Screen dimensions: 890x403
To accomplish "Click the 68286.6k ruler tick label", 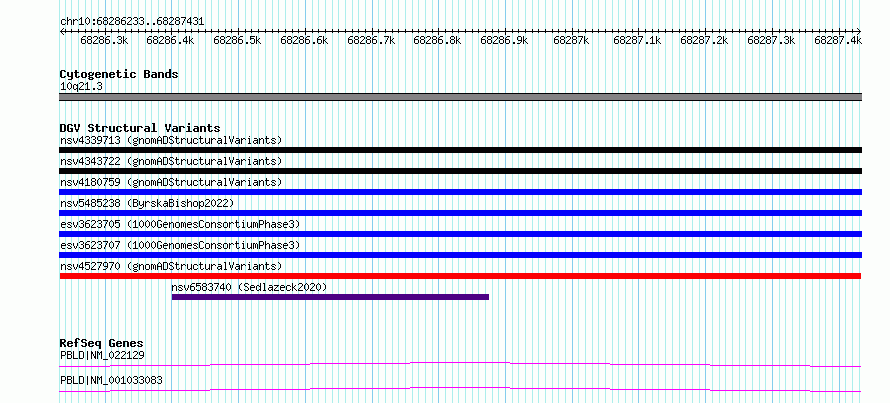I will coord(304,40).
